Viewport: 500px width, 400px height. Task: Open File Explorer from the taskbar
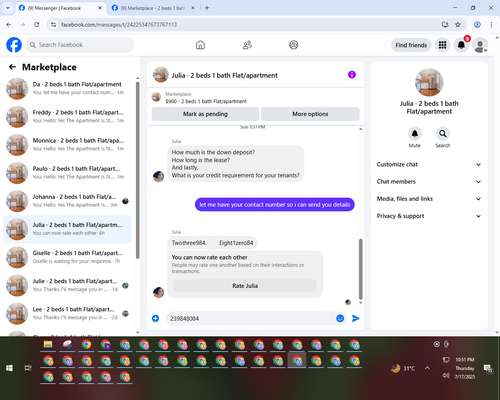48,345
